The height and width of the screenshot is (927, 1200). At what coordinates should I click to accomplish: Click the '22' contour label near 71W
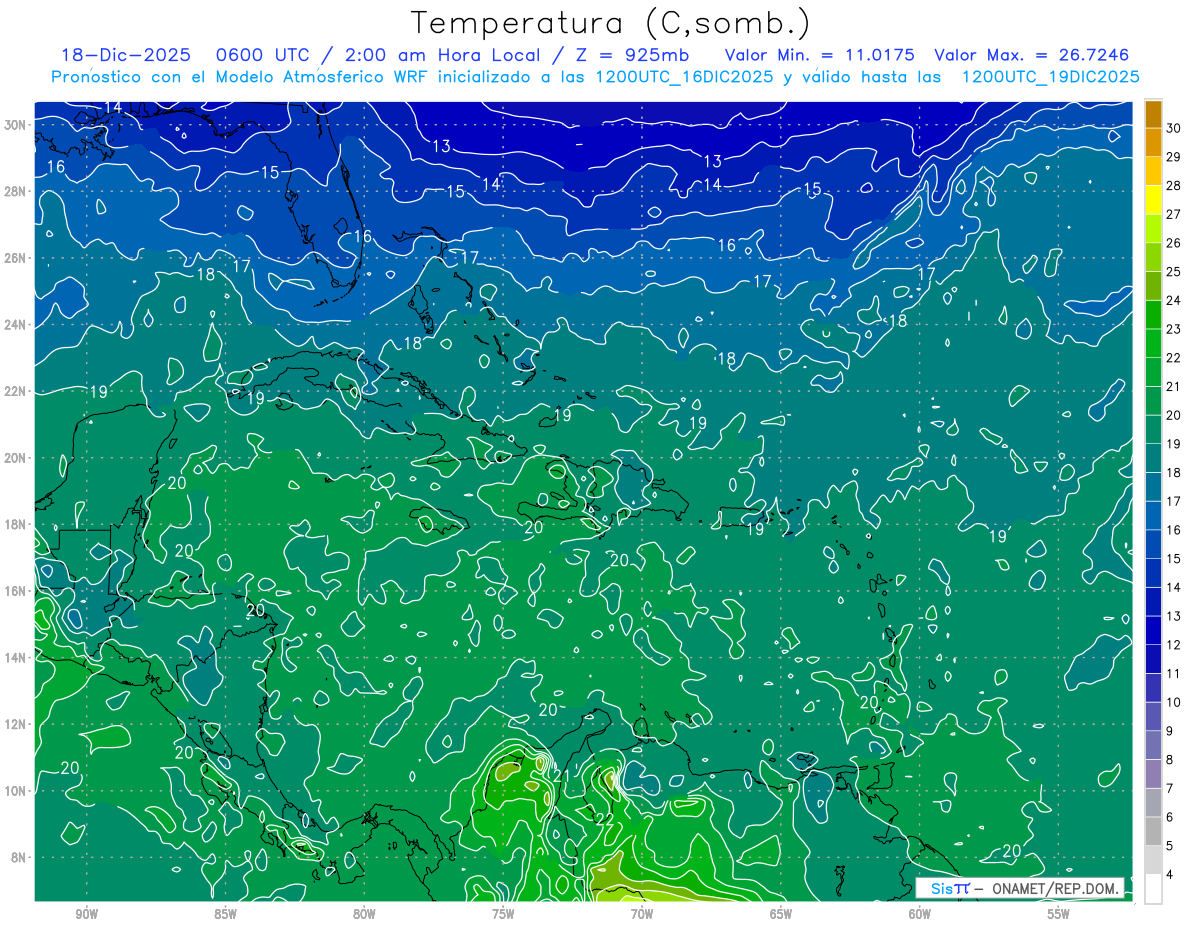coord(603,818)
